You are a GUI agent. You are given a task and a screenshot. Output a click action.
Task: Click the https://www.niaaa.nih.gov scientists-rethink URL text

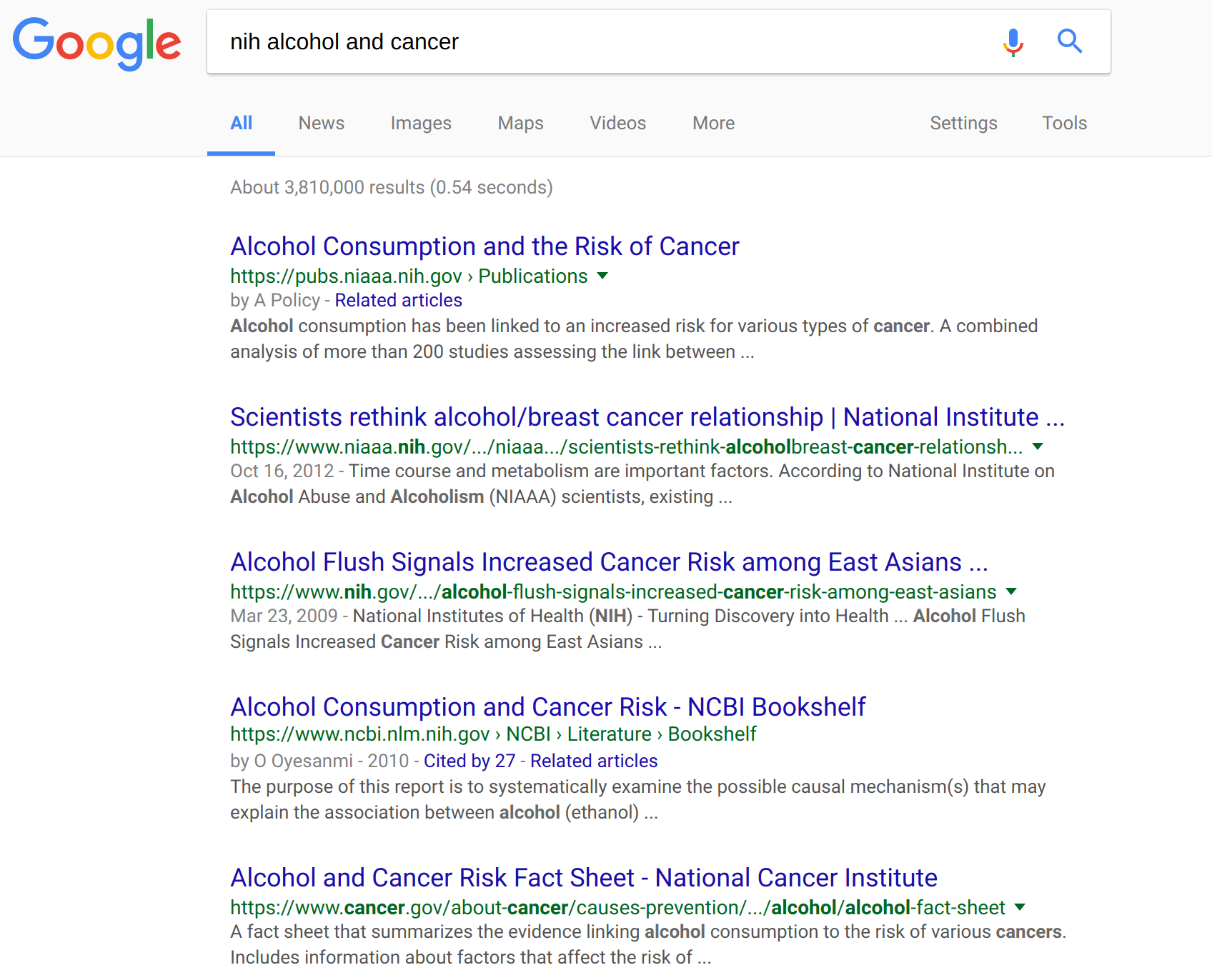click(627, 446)
